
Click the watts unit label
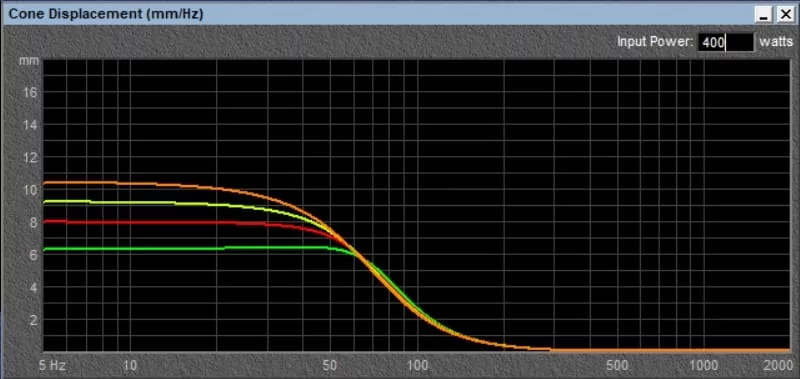click(x=776, y=42)
